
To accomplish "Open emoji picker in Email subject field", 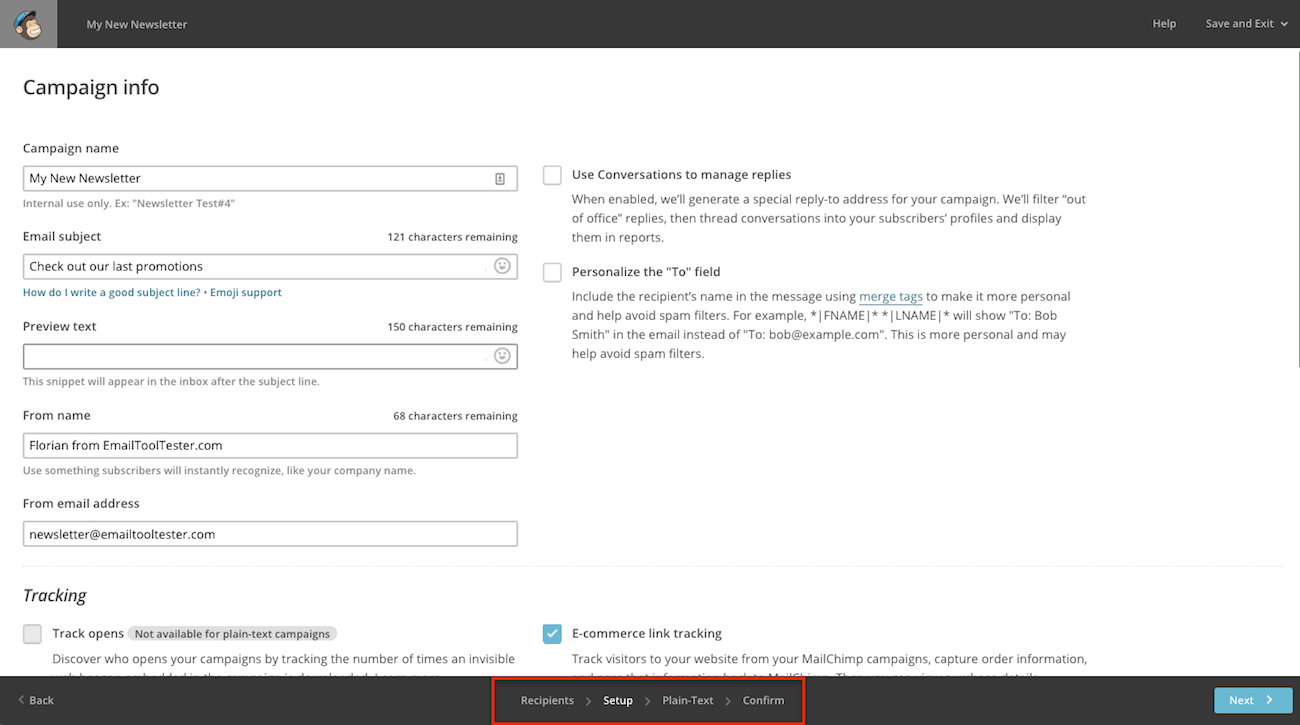I will coord(502,266).
